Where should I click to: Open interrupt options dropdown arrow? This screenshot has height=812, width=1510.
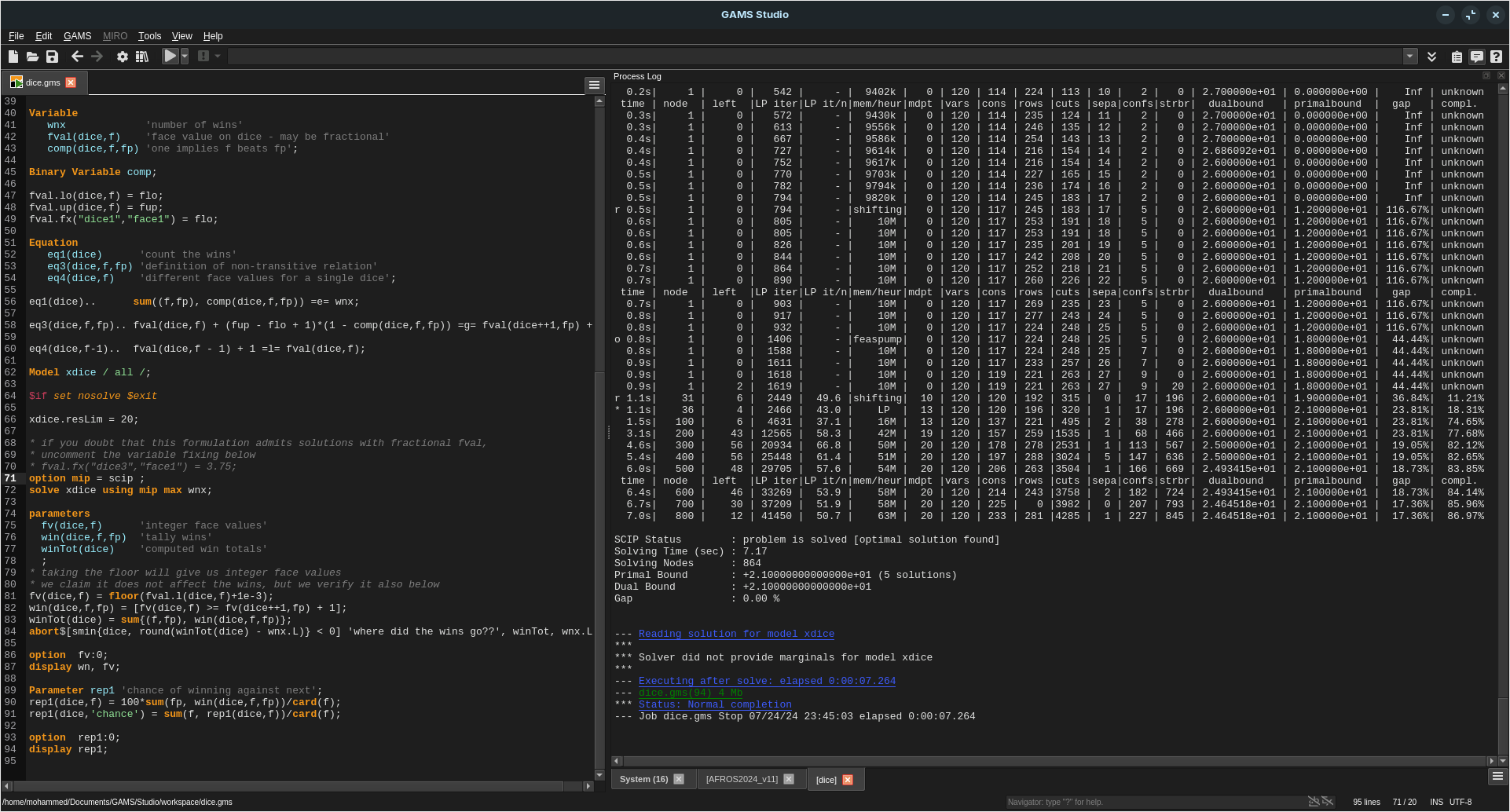click(x=218, y=57)
